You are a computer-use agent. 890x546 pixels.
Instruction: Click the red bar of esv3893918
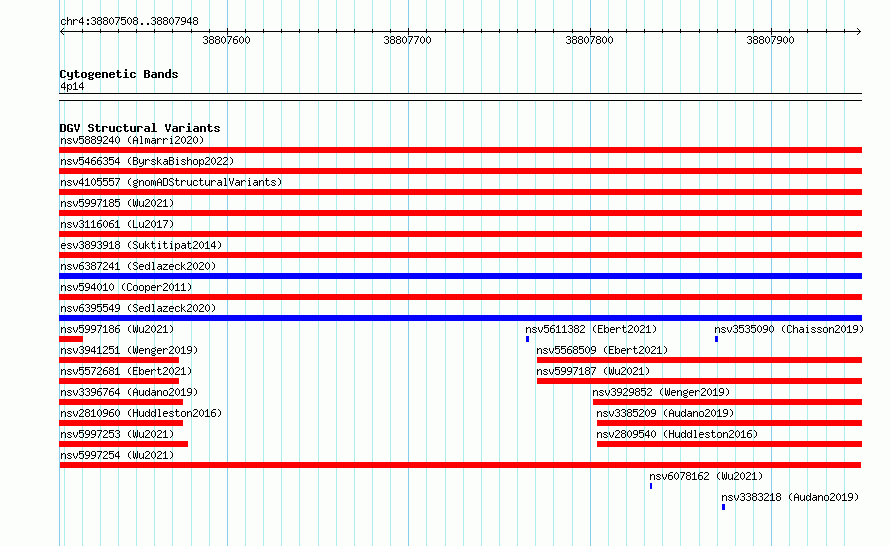460,255
